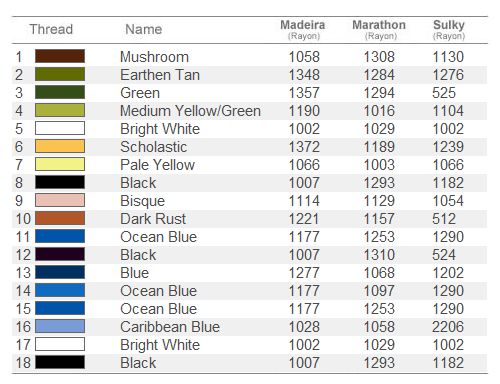This screenshot has height=384, width=500.
Task: Click Marathon code 1310 in row 12
Action: (x=379, y=255)
